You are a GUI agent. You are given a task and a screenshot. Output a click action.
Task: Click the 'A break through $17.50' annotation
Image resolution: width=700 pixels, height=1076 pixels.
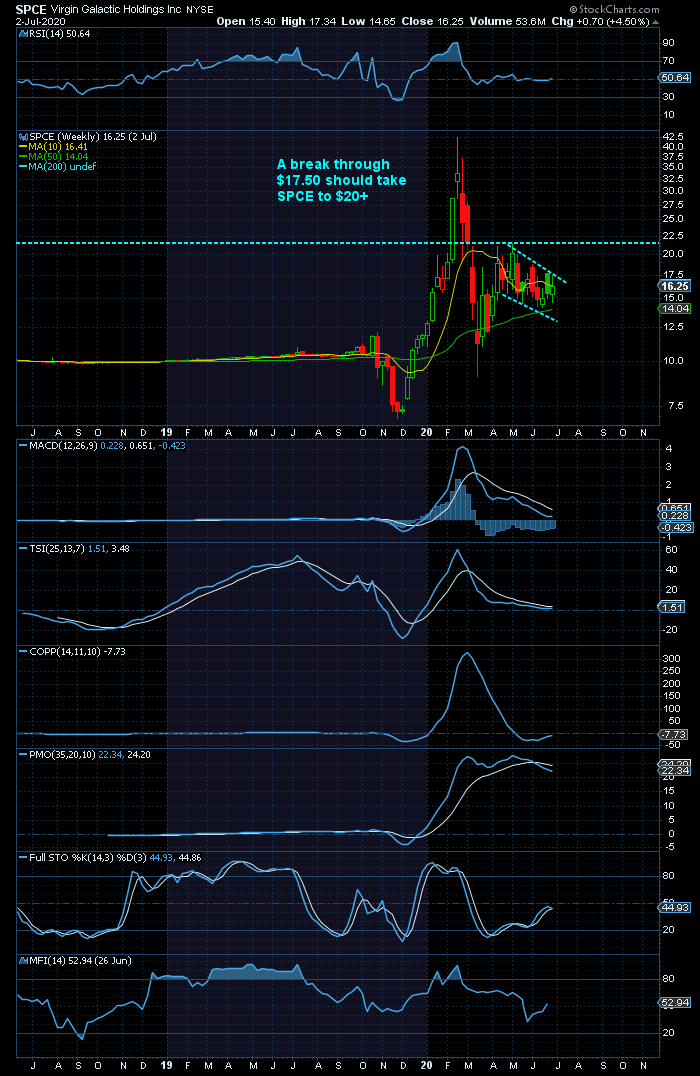tap(341, 180)
